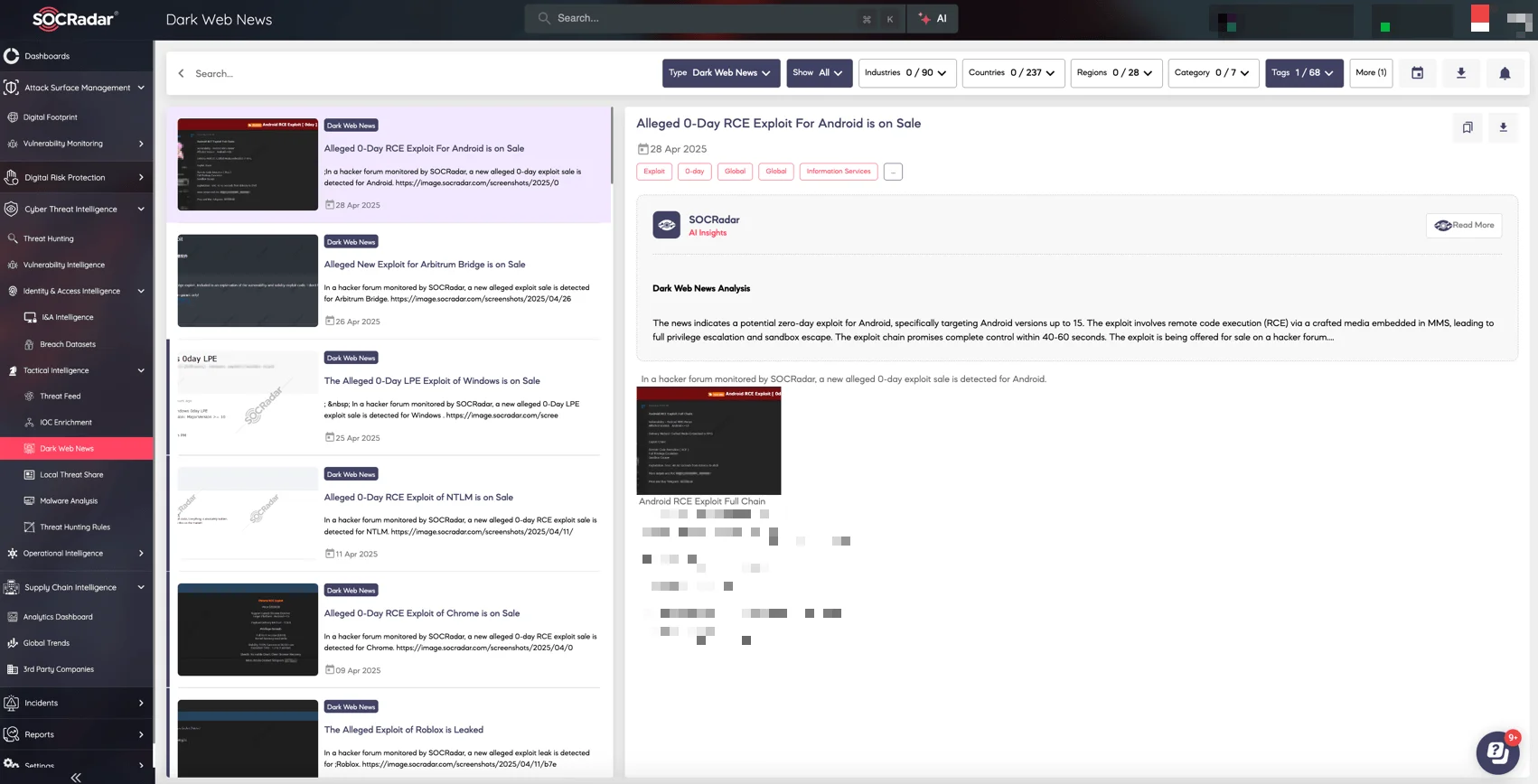Image resolution: width=1538 pixels, height=784 pixels.
Task: Click the Android exploit screenshot image
Action: click(x=708, y=441)
